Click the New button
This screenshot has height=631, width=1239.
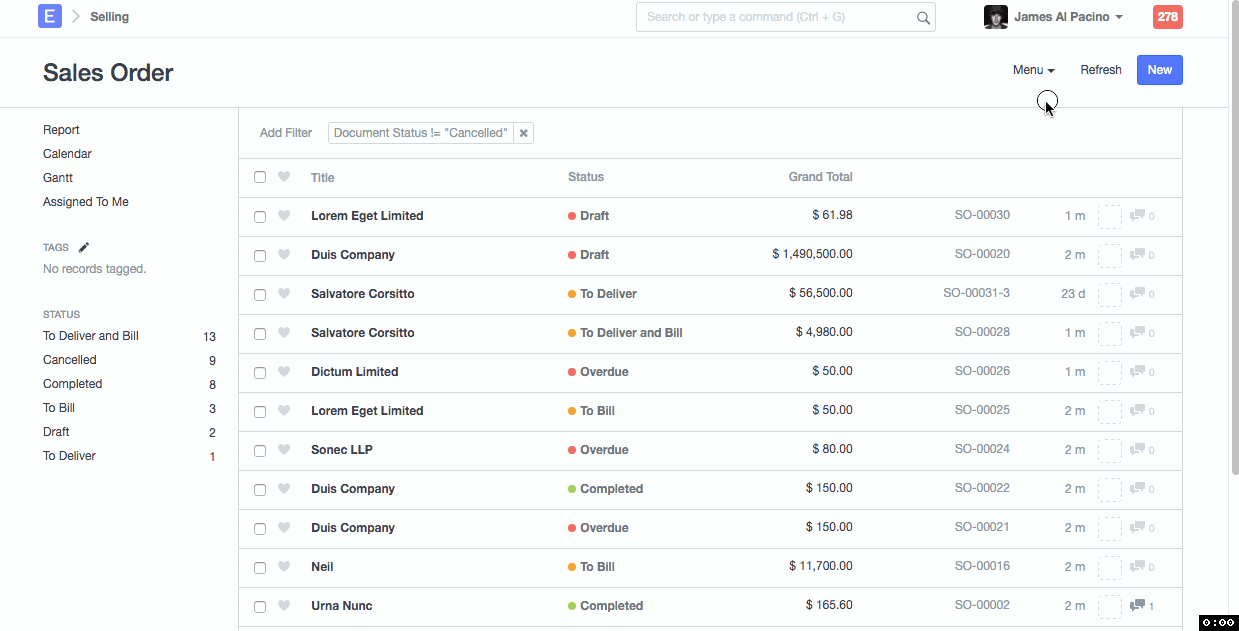click(x=1159, y=70)
